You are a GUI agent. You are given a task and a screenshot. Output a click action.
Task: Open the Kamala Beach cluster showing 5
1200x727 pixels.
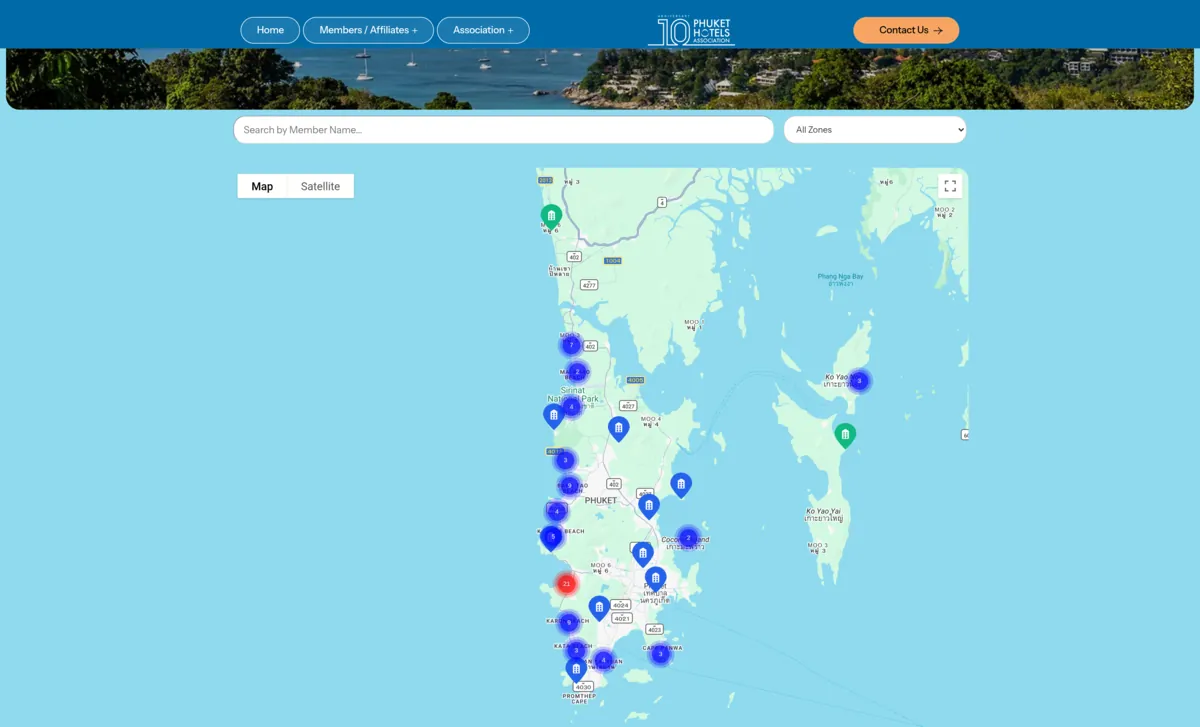tap(552, 537)
